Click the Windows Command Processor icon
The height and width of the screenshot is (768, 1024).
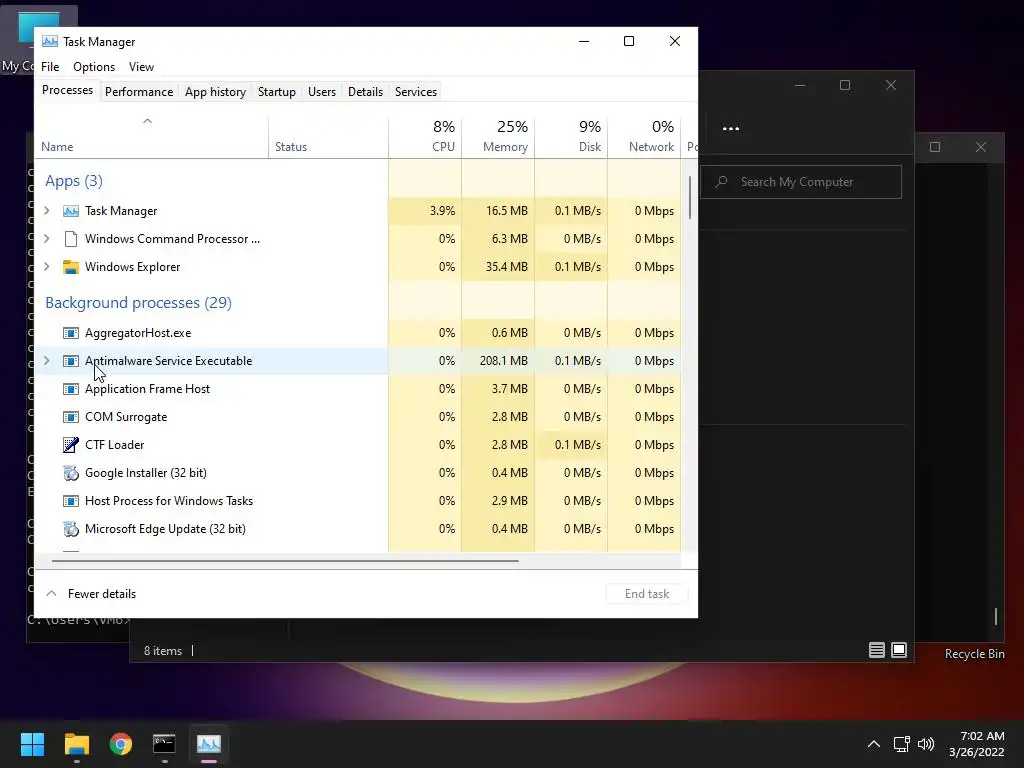pyautogui.click(x=71, y=239)
